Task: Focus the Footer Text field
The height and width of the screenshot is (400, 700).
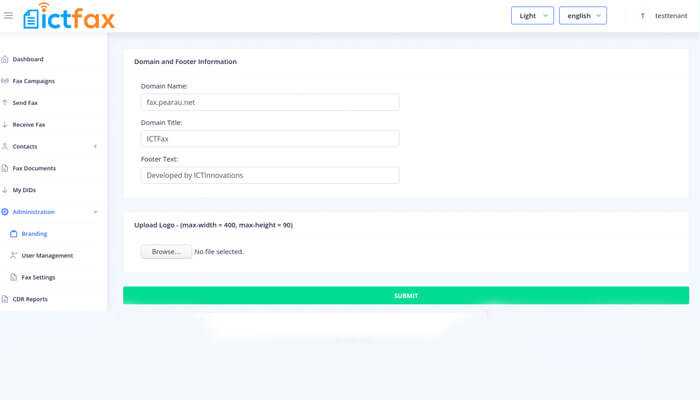Action: tap(270, 175)
